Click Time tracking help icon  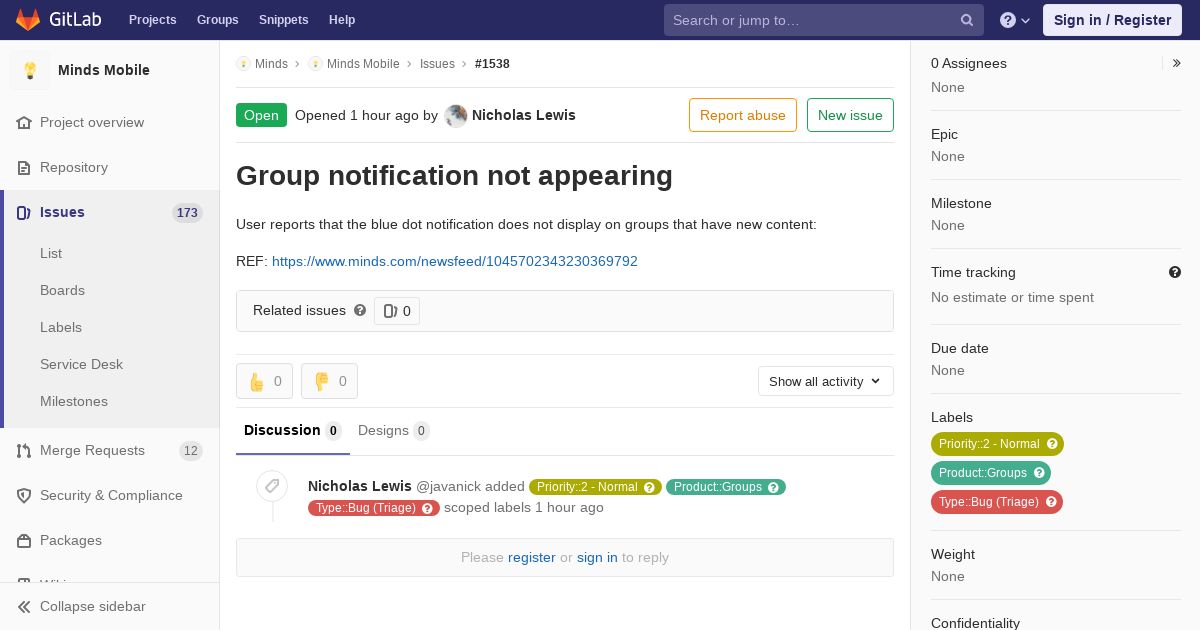click(x=1175, y=272)
